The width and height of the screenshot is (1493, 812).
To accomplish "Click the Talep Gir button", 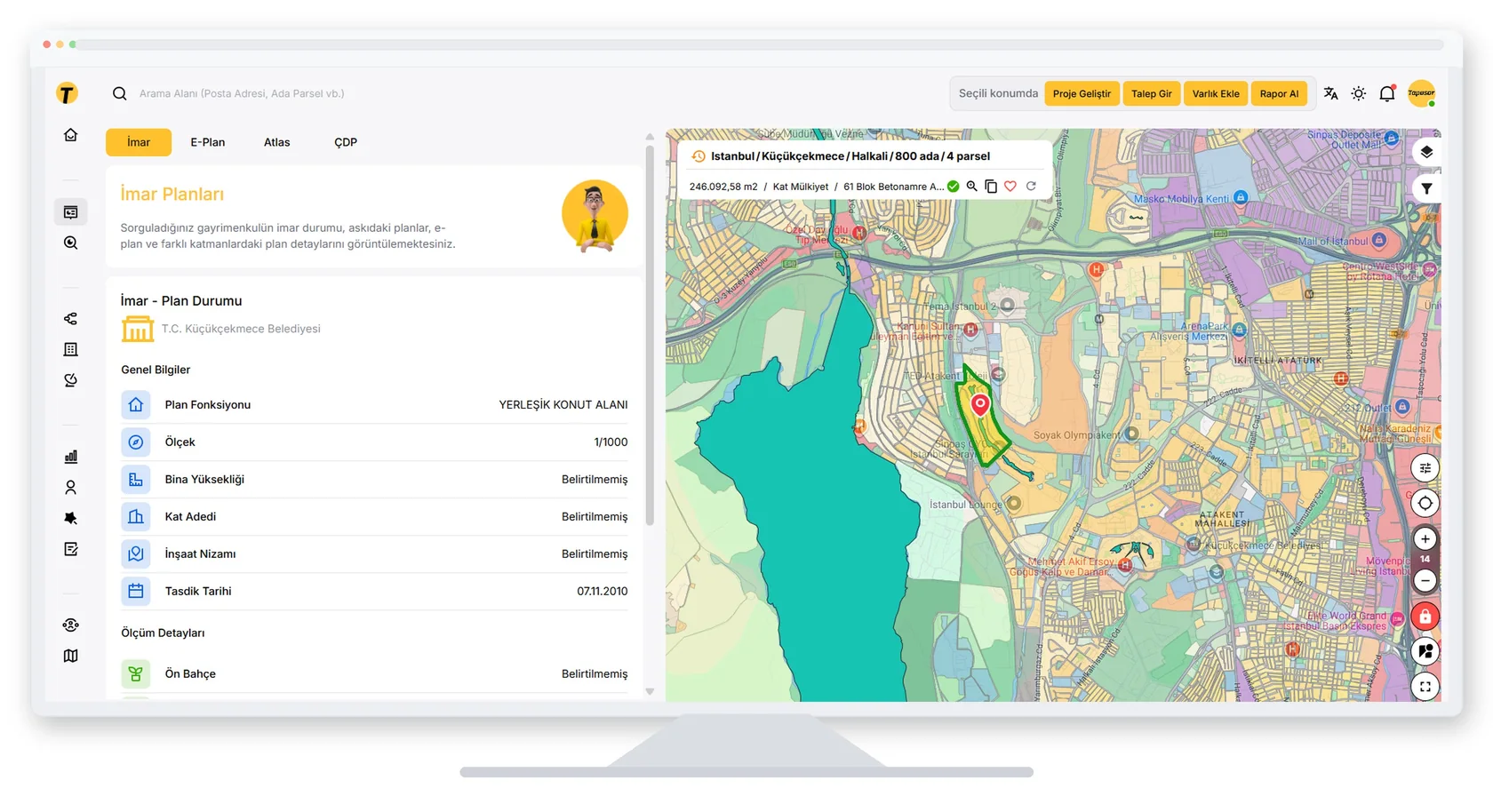I will (1152, 93).
